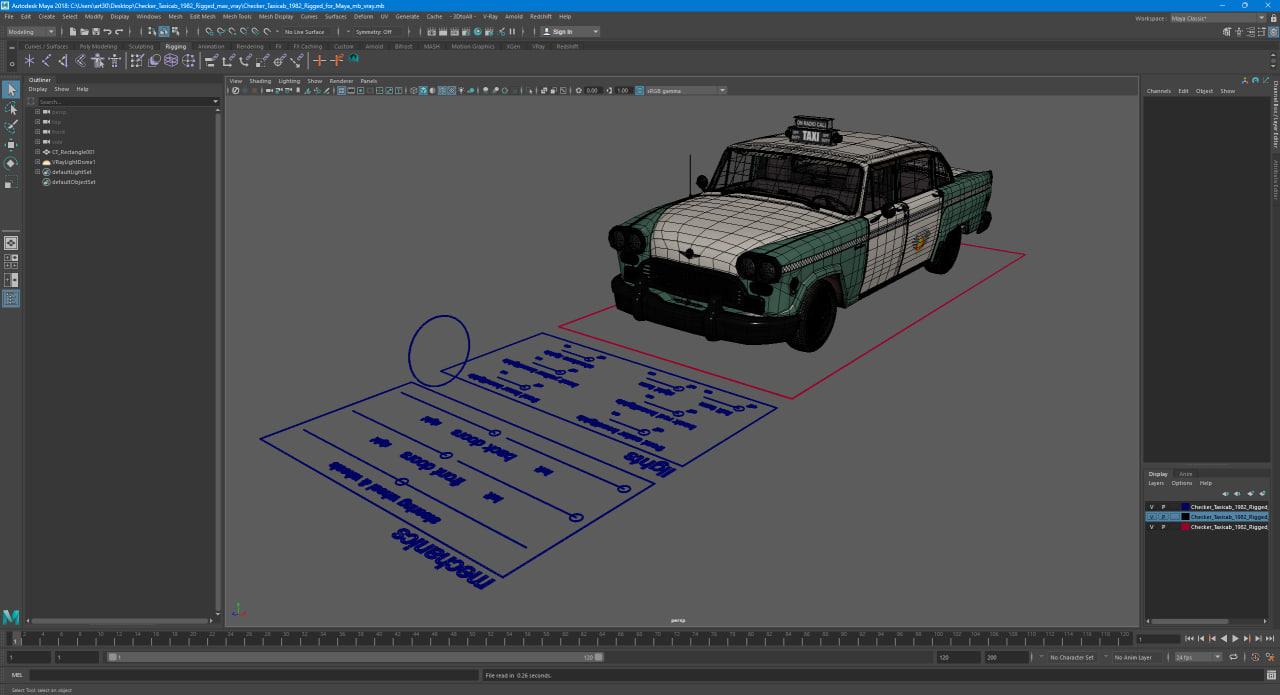1280x695 pixels.
Task: Toggle the Outliner panel layout icon
Action: pos(10,298)
